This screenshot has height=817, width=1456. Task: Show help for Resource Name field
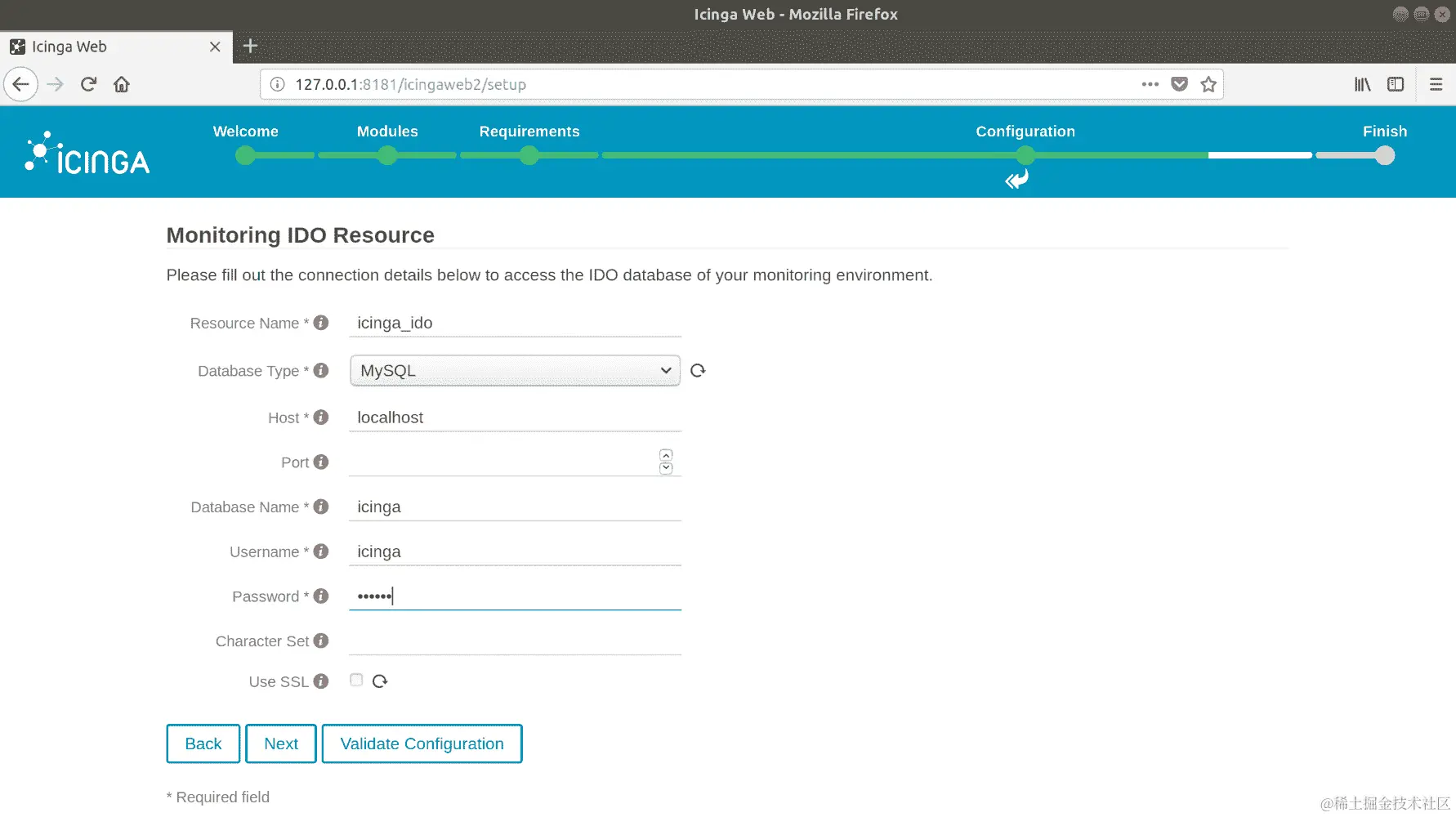pyautogui.click(x=321, y=323)
